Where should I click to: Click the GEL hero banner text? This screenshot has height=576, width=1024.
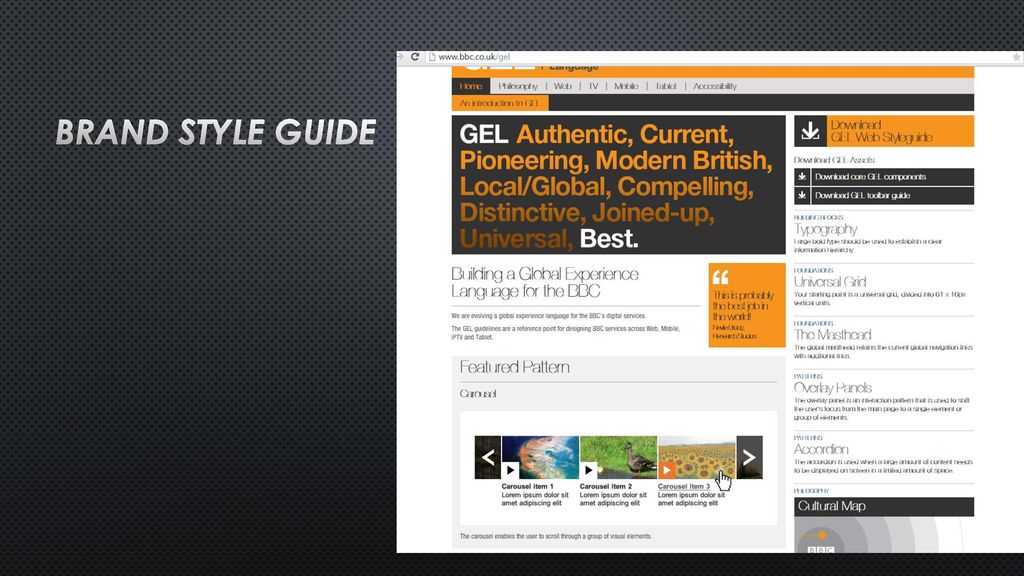click(x=618, y=185)
